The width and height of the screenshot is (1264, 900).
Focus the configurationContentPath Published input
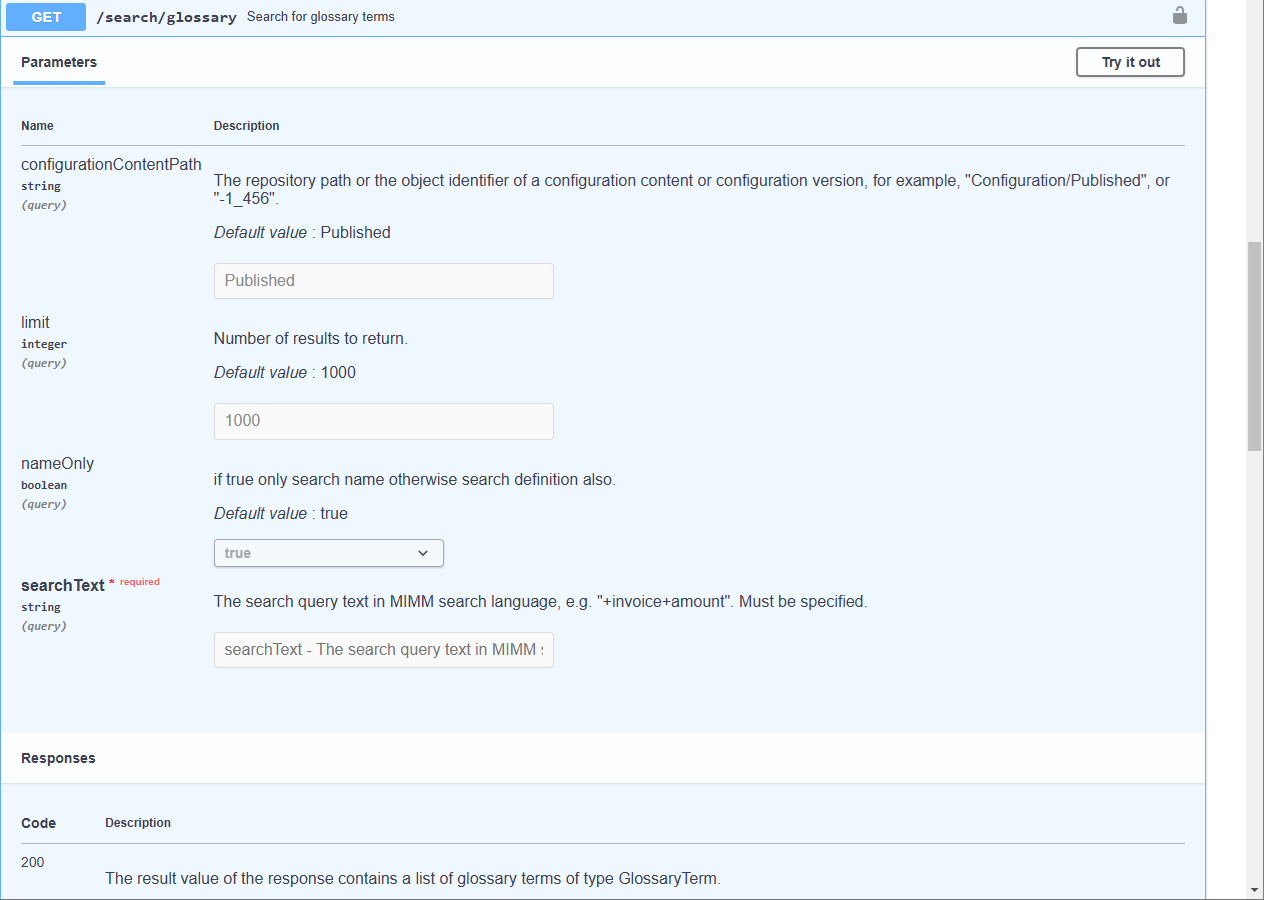pyautogui.click(x=383, y=281)
